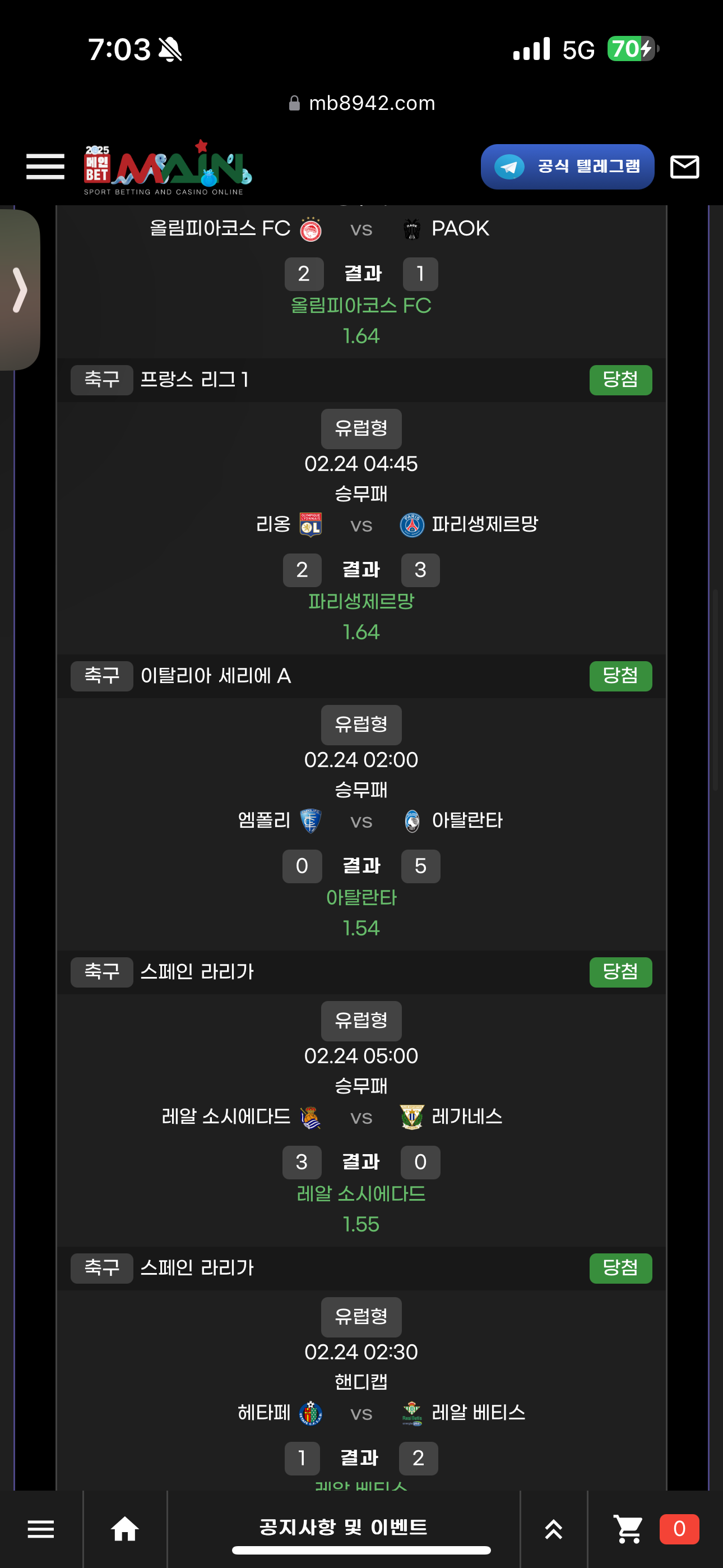
Task: Tap the Main Bet logo
Action: [168, 167]
